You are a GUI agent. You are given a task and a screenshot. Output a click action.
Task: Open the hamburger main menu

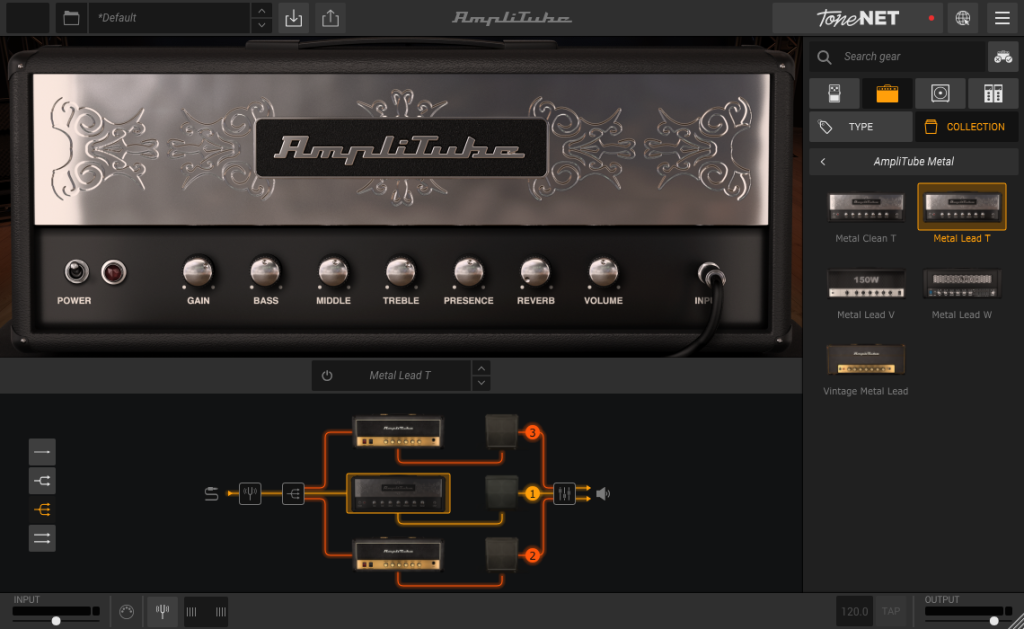(1001, 18)
